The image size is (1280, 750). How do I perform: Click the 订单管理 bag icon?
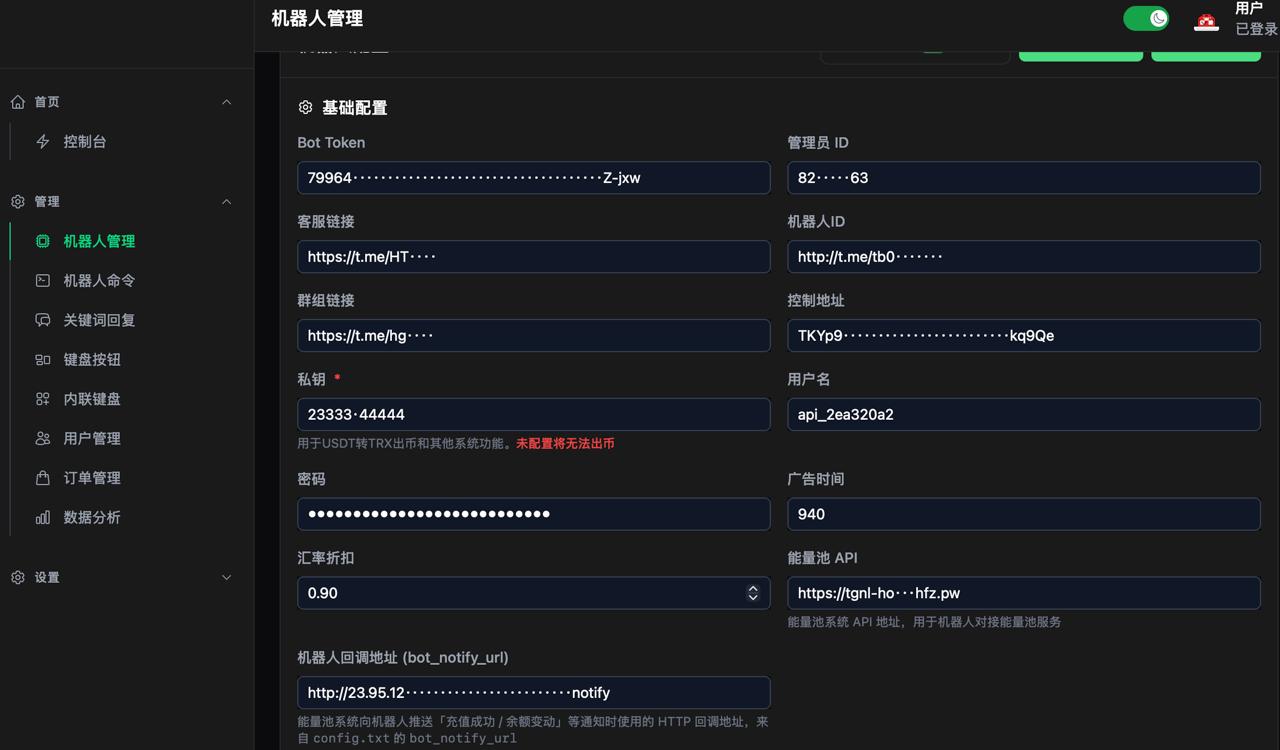42,477
